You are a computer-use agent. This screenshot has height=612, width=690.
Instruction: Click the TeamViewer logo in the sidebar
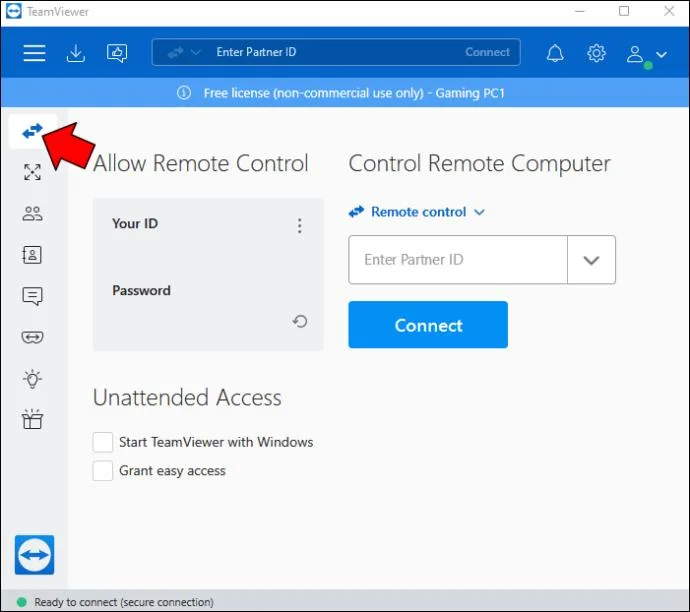(34, 555)
